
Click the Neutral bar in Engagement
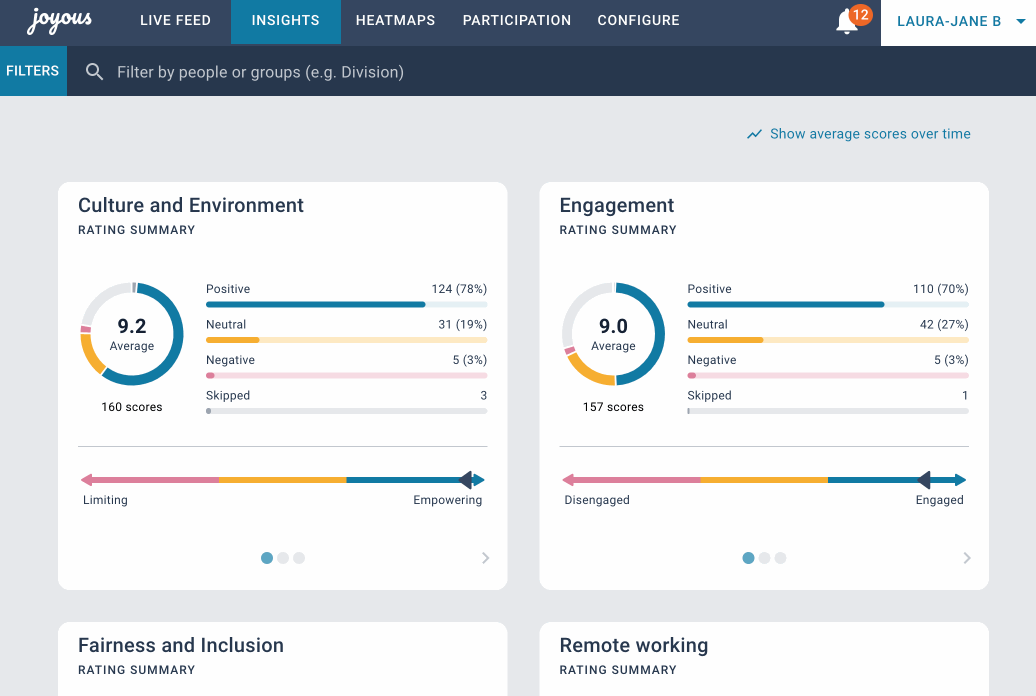tap(828, 340)
